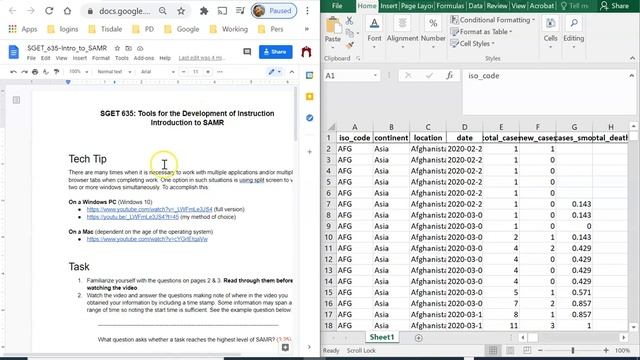Click Share in Excel title area

615,6
